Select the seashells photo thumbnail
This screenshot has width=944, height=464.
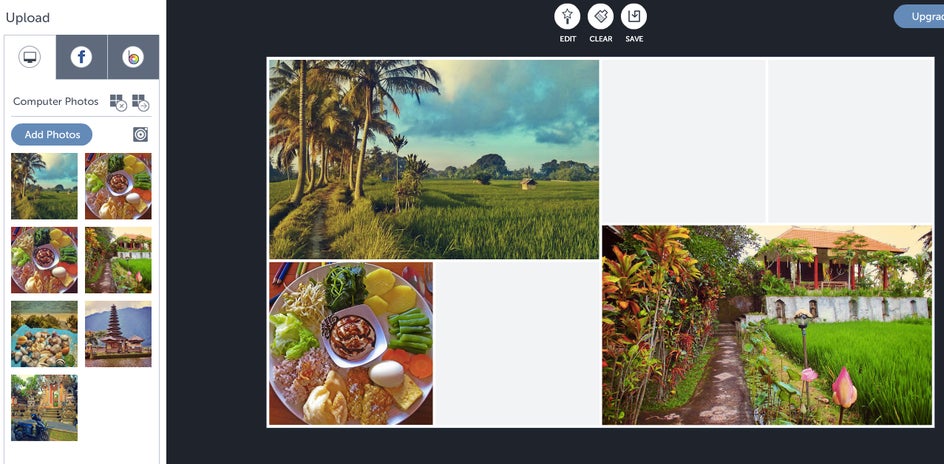44,334
